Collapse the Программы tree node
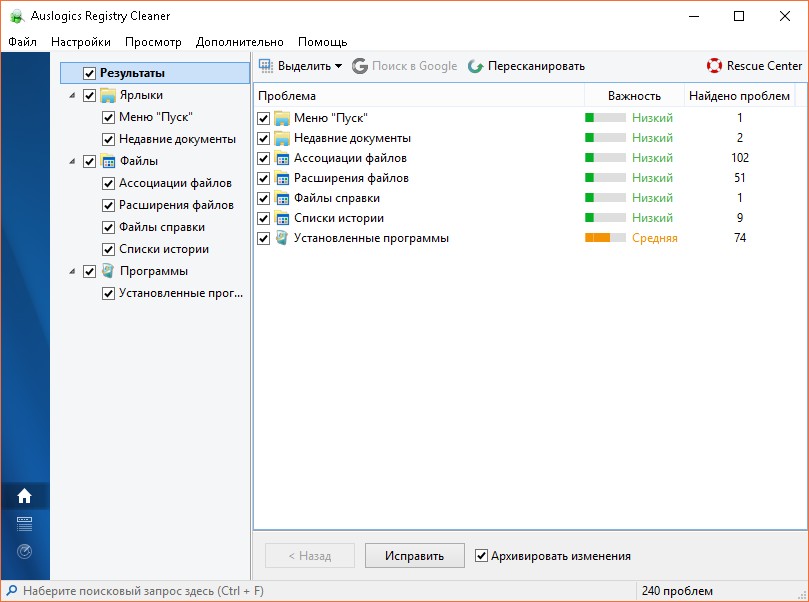Screen dimensions: 809x602 click(72, 271)
